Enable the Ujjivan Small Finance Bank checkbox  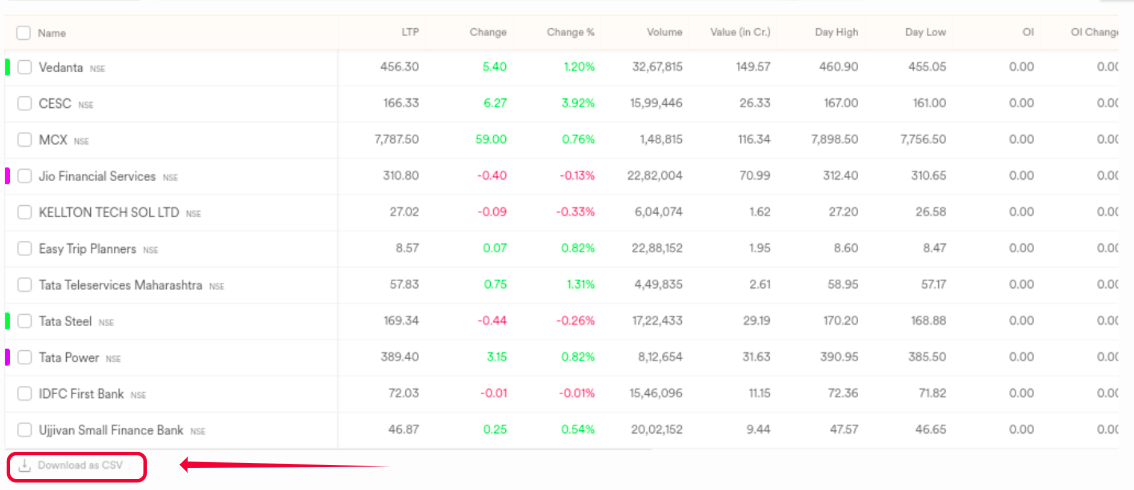pyautogui.click(x=25, y=430)
